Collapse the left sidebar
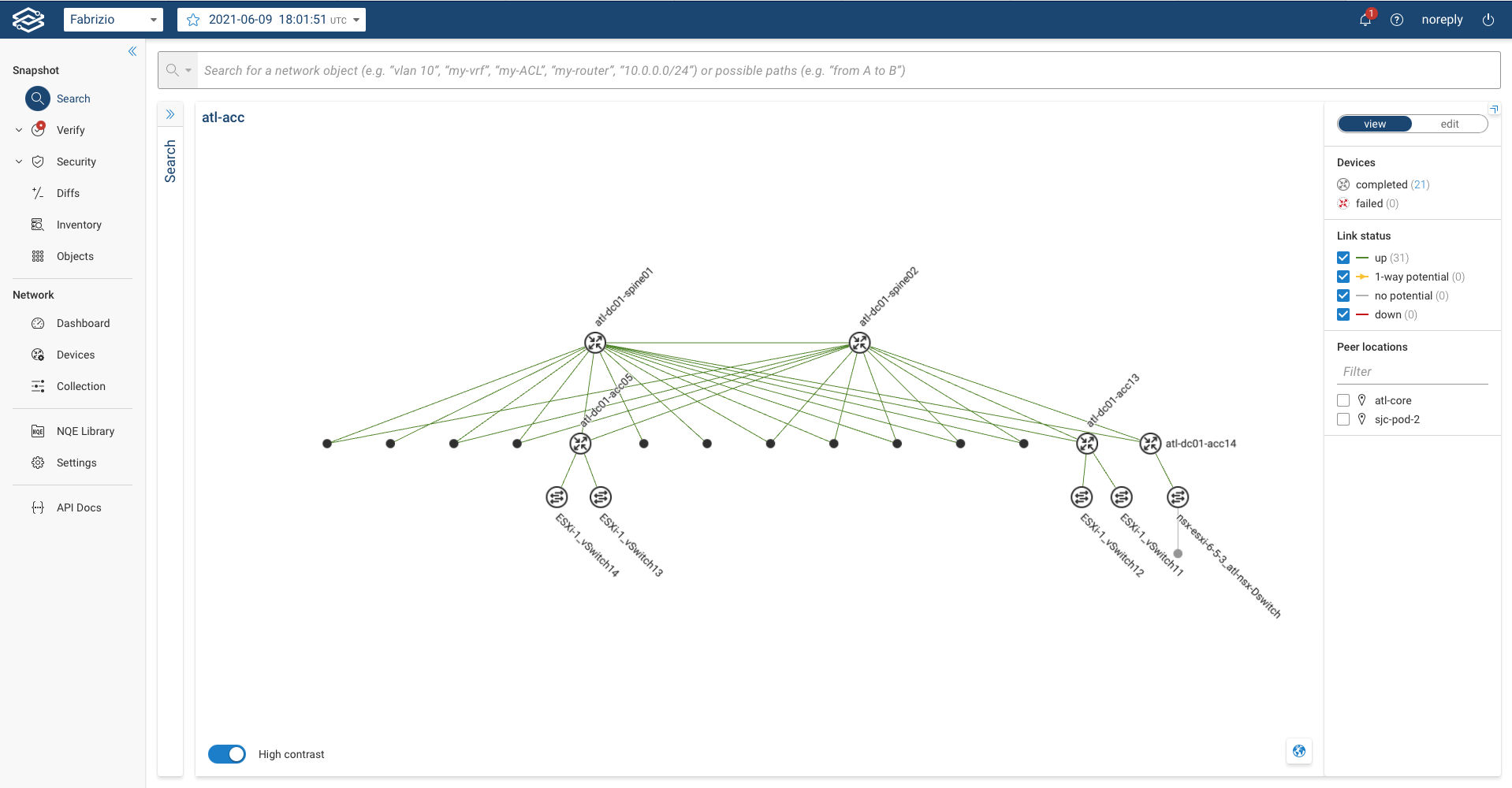This screenshot has height=788, width=1512. click(132, 51)
